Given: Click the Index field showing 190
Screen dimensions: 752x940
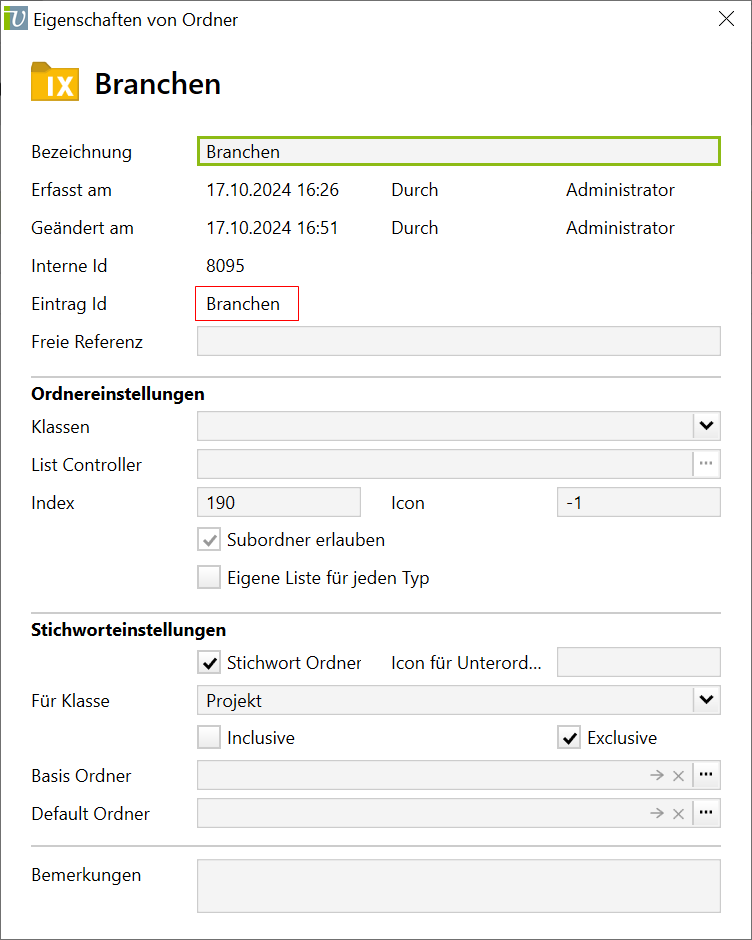Looking at the screenshot, I should 279,502.
